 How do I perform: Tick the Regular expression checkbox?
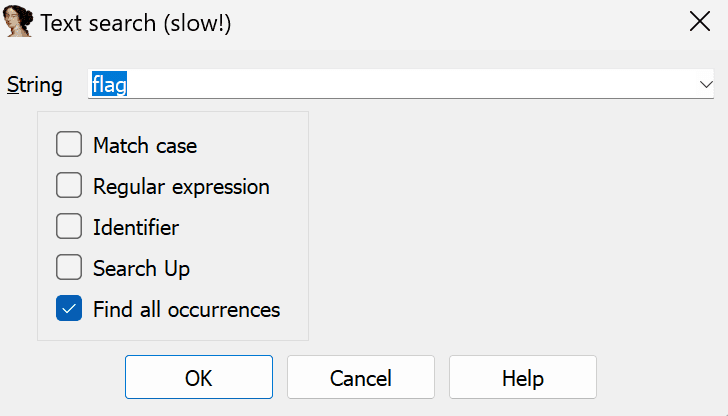click(x=69, y=185)
